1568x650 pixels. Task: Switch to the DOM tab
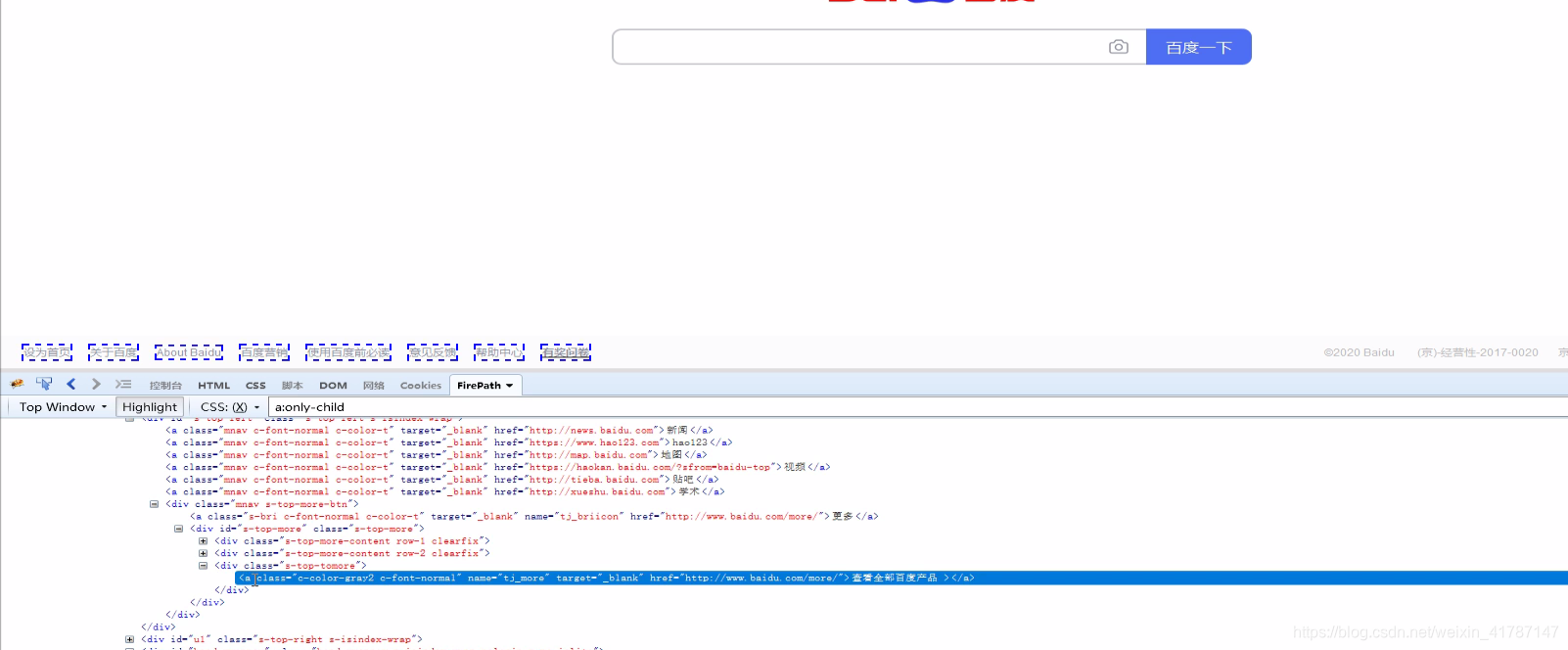[333, 386]
